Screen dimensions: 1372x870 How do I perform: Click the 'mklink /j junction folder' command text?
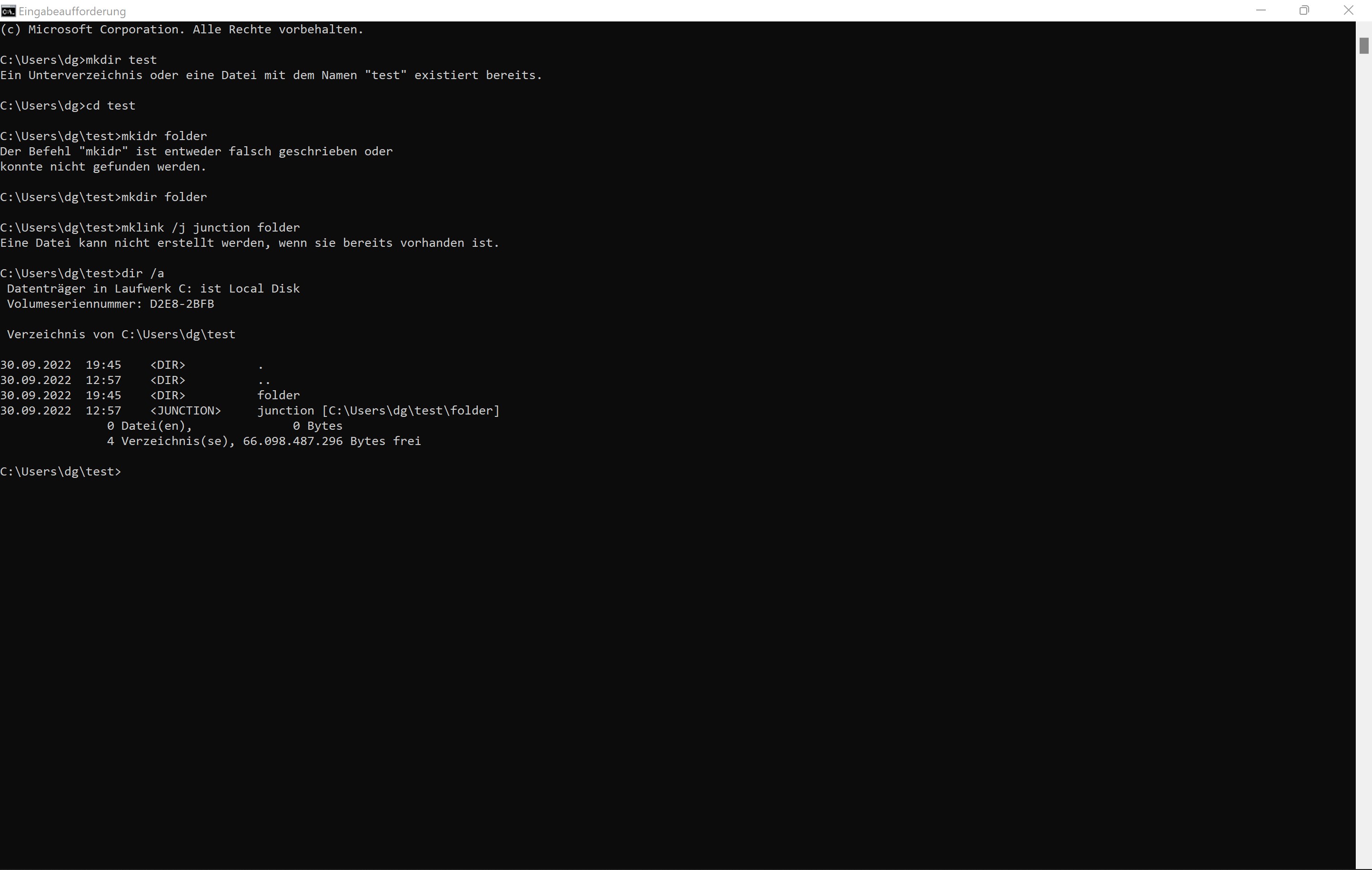click(211, 227)
